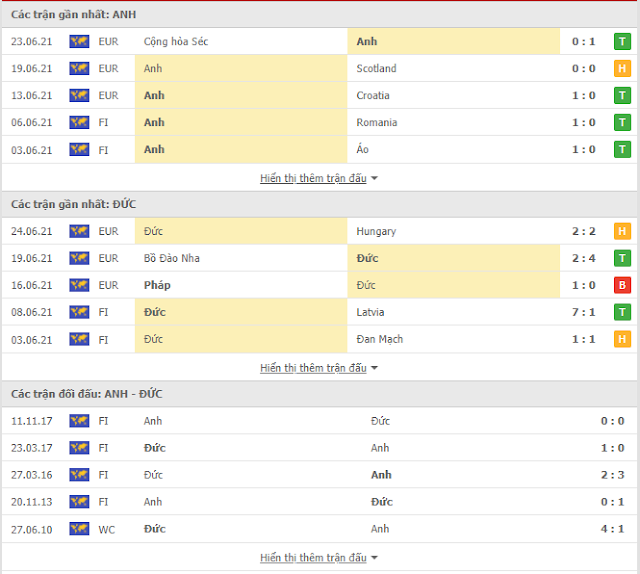Click the orange H badge for Đan Mạch match
The height and width of the screenshot is (574, 640).
pos(622,339)
